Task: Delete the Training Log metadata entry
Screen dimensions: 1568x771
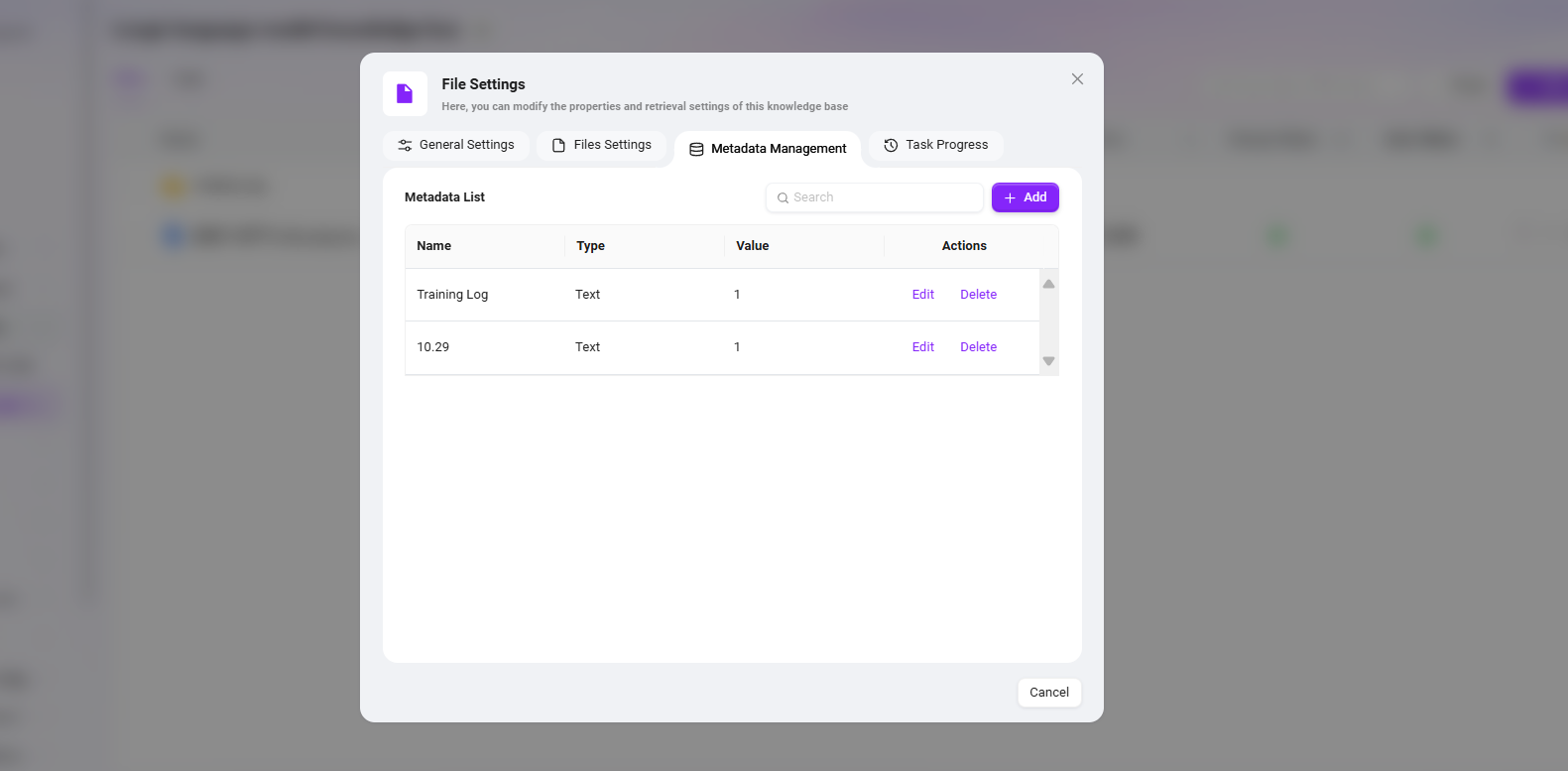Action: (x=978, y=295)
